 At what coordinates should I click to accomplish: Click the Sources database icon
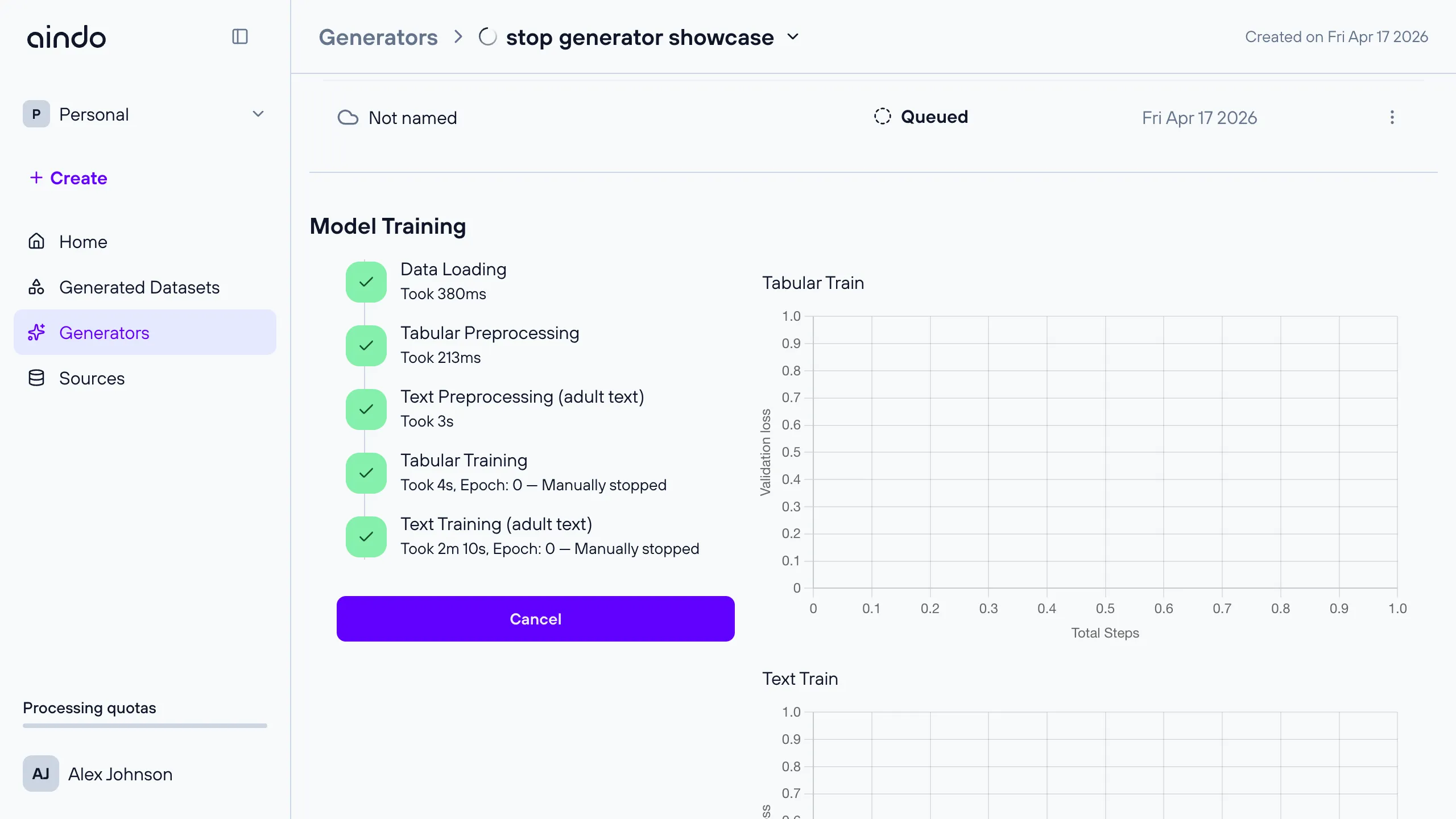(36, 378)
